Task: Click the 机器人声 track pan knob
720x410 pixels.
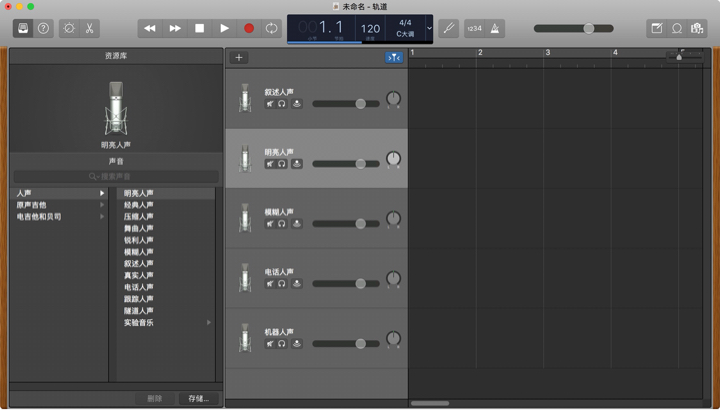Action: (394, 339)
